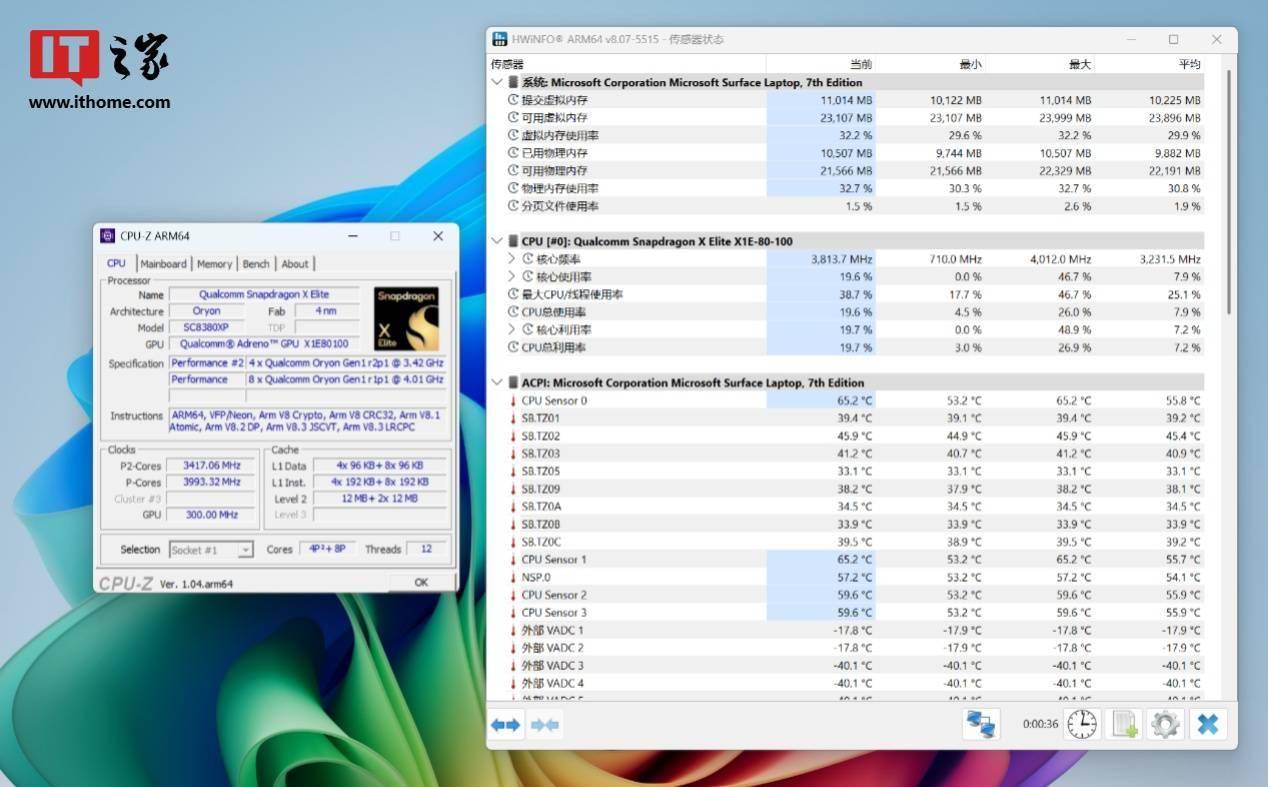Switch to the Memory tab in CPU-Z
Image resolution: width=1268 pixels, height=787 pixels.
214,264
